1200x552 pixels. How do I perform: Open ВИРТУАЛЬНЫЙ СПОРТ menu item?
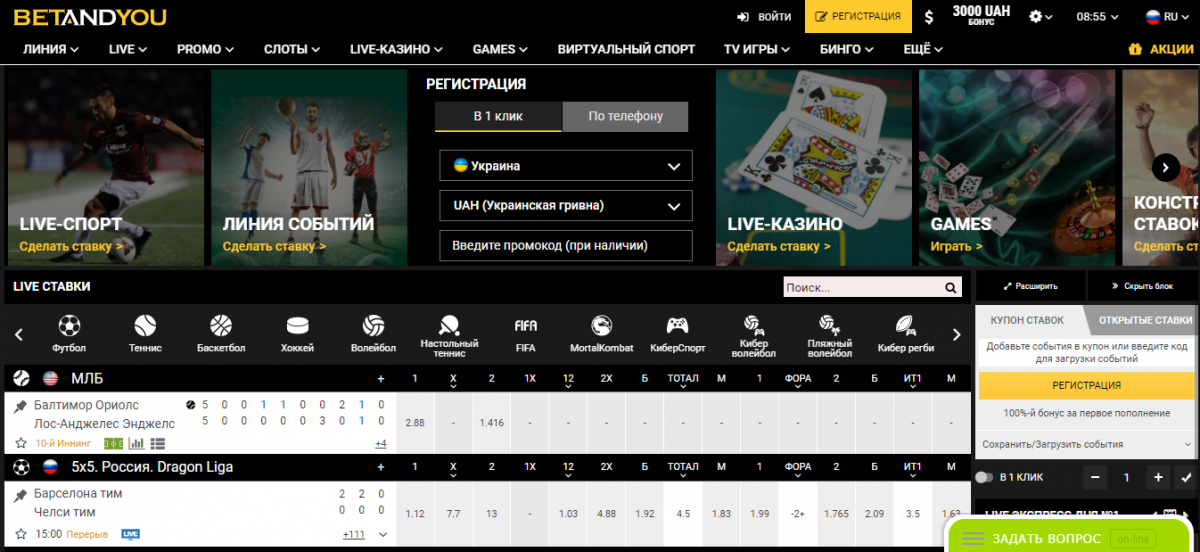point(627,49)
